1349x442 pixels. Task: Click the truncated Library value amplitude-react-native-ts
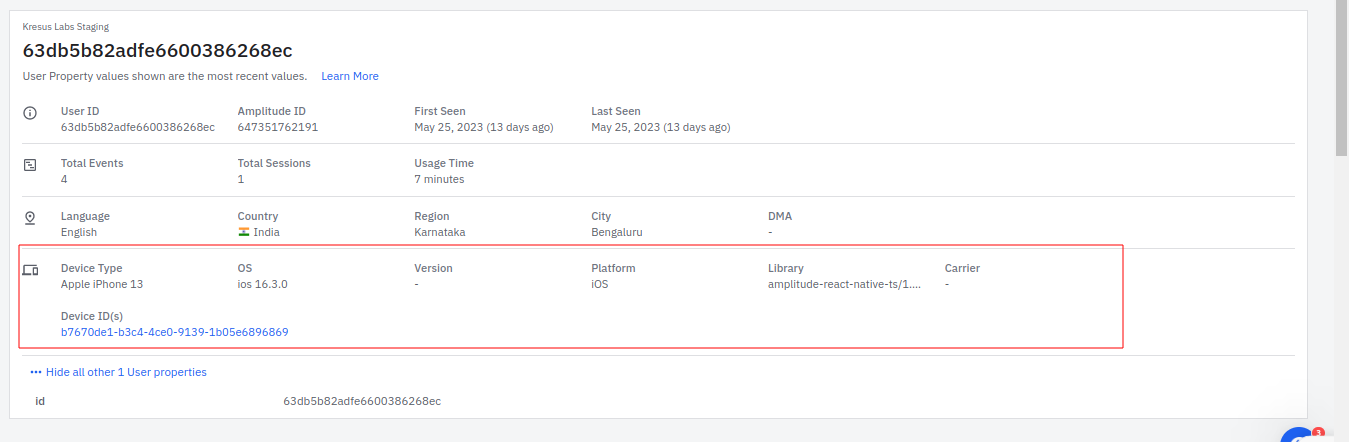pos(844,285)
